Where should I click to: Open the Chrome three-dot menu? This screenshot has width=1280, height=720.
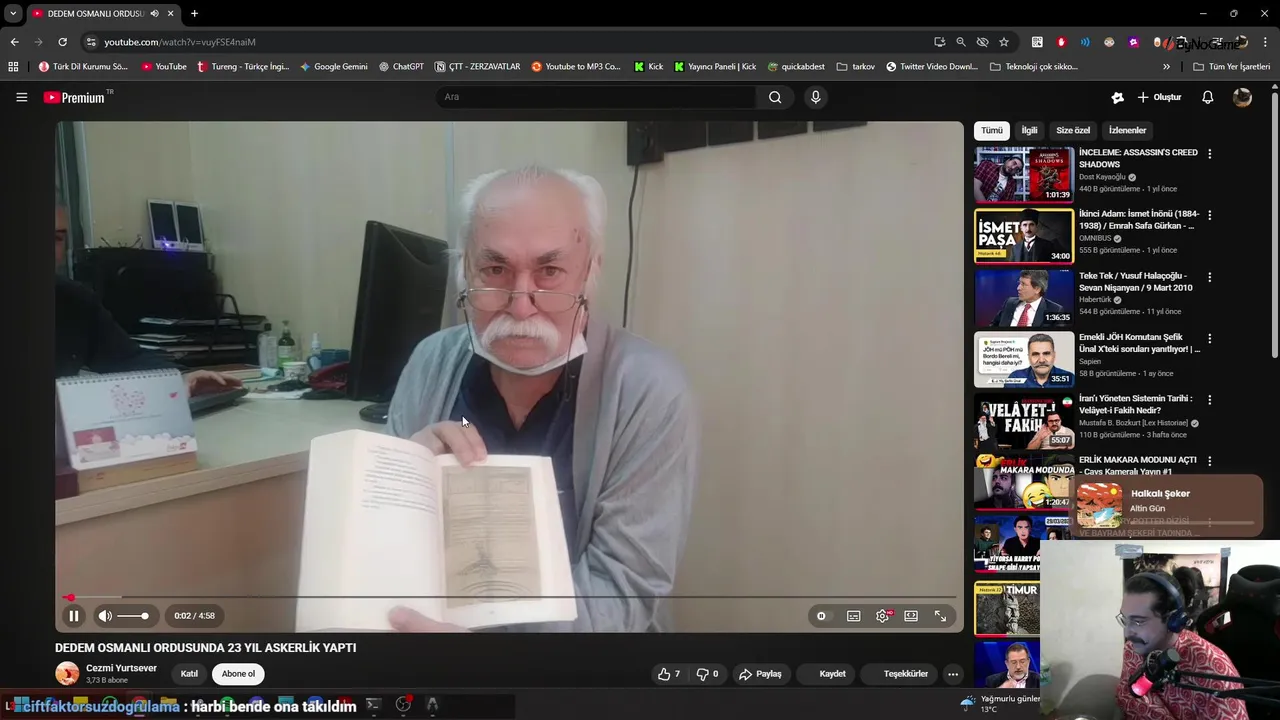click(1266, 42)
